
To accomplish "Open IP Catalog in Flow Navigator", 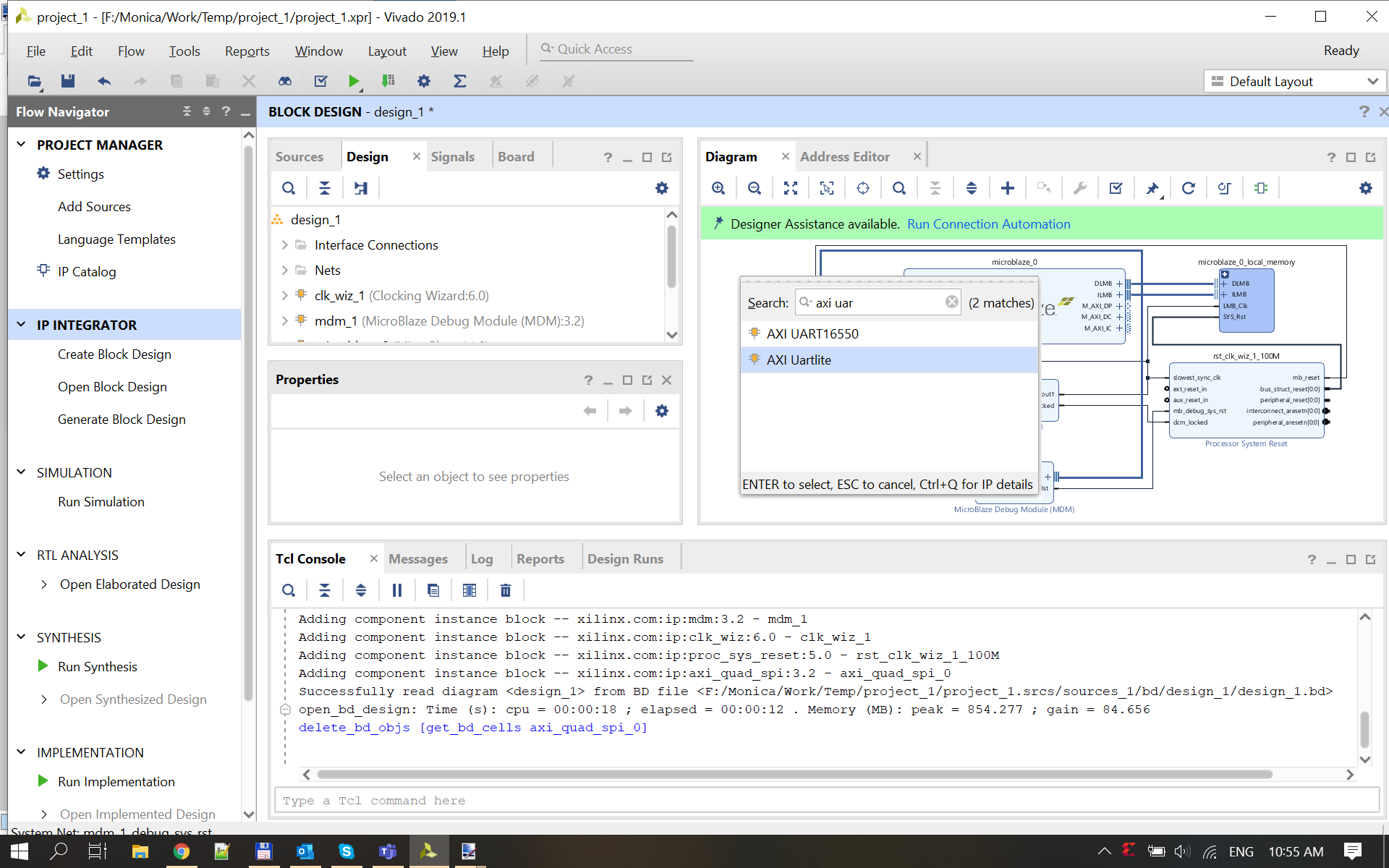I will (87, 272).
